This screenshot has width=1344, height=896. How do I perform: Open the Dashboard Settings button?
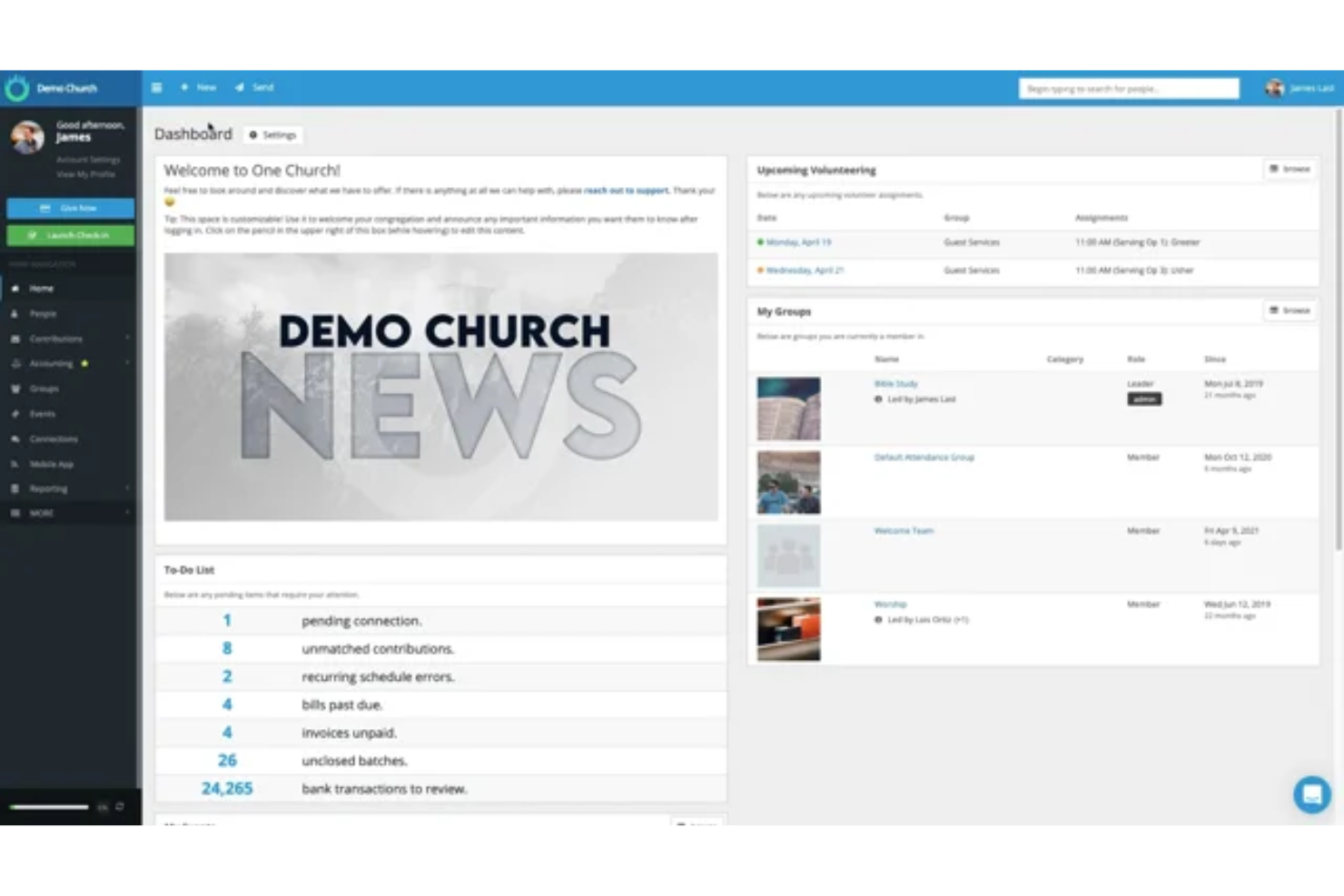coord(273,135)
